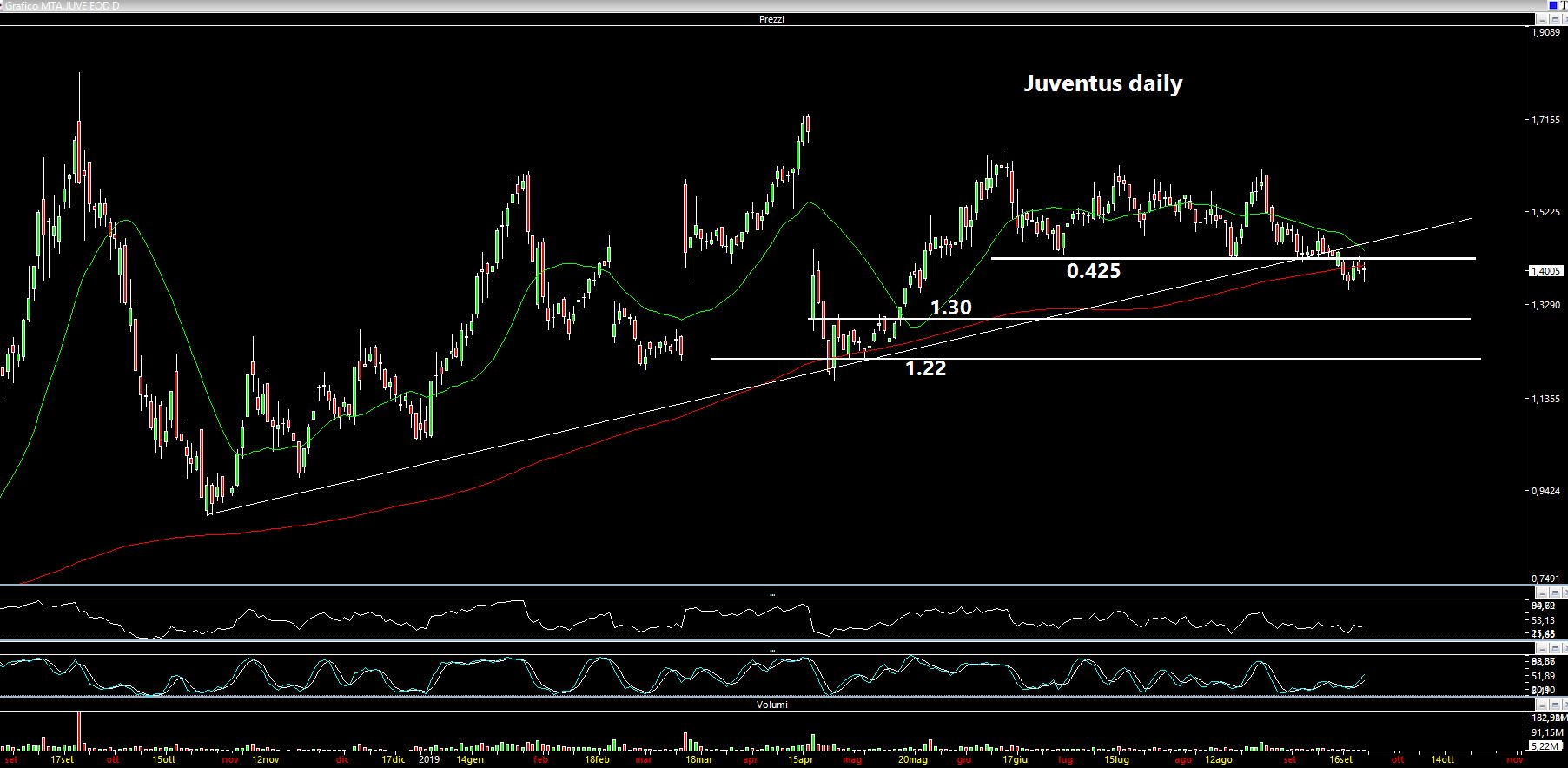The image size is (1568, 768).
Task: Click the 1,5225 price axis label
Action: [x=1545, y=212]
